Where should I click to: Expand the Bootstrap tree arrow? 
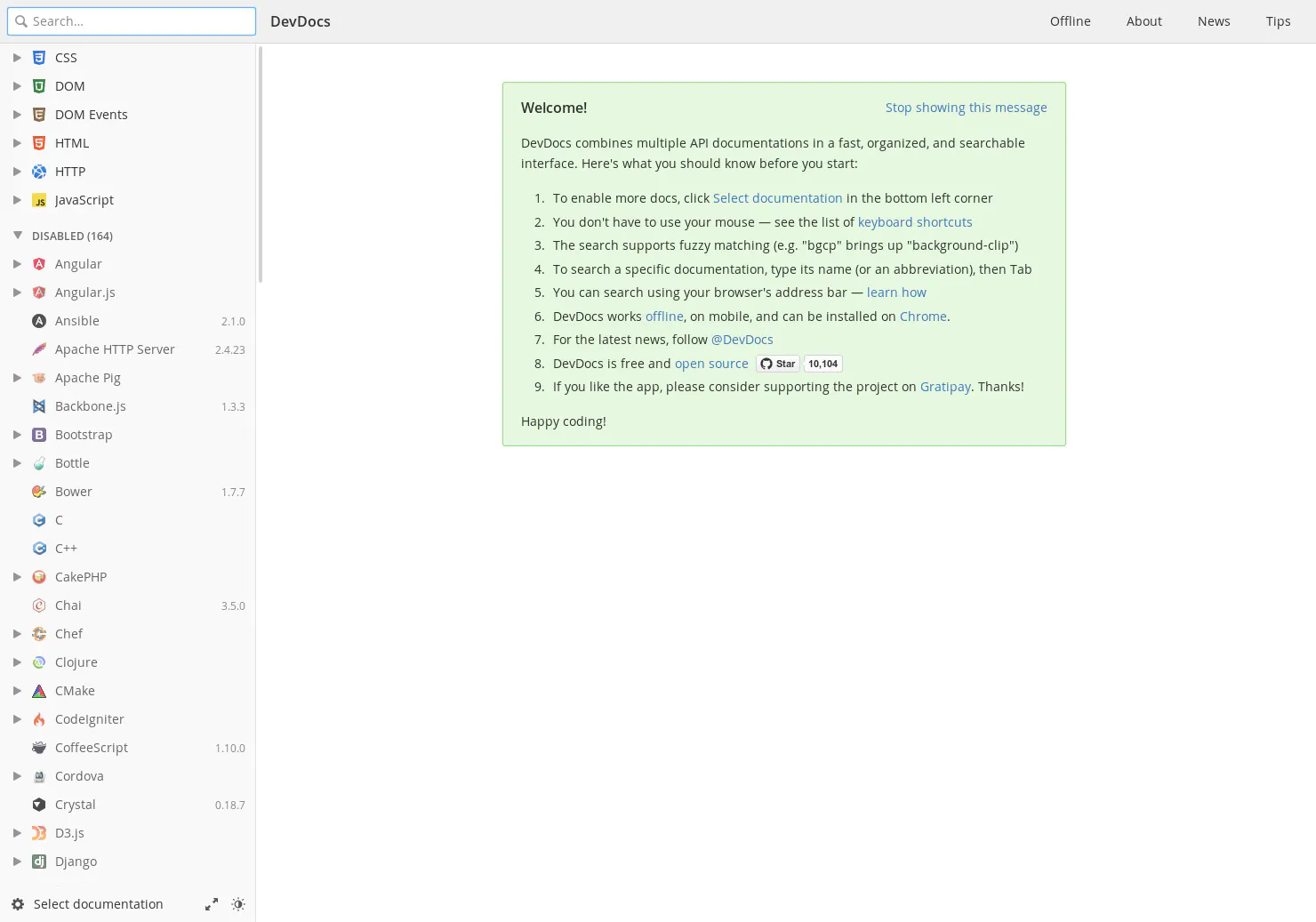point(17,435)
